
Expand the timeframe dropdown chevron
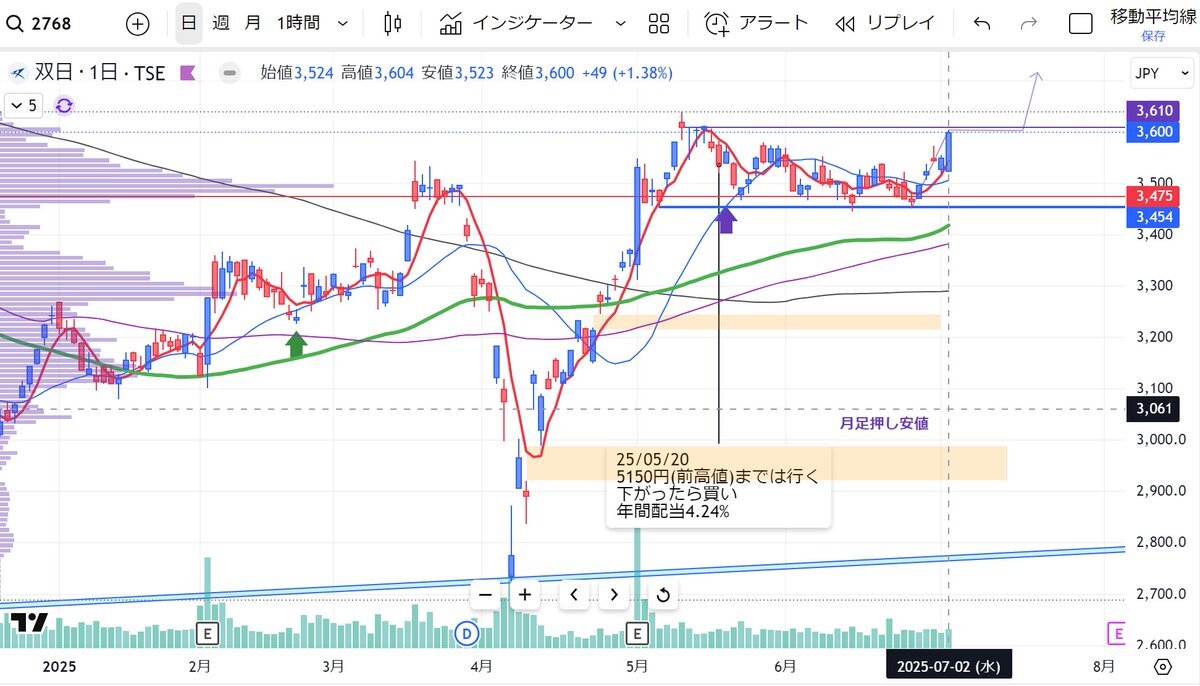click(343, 22)
